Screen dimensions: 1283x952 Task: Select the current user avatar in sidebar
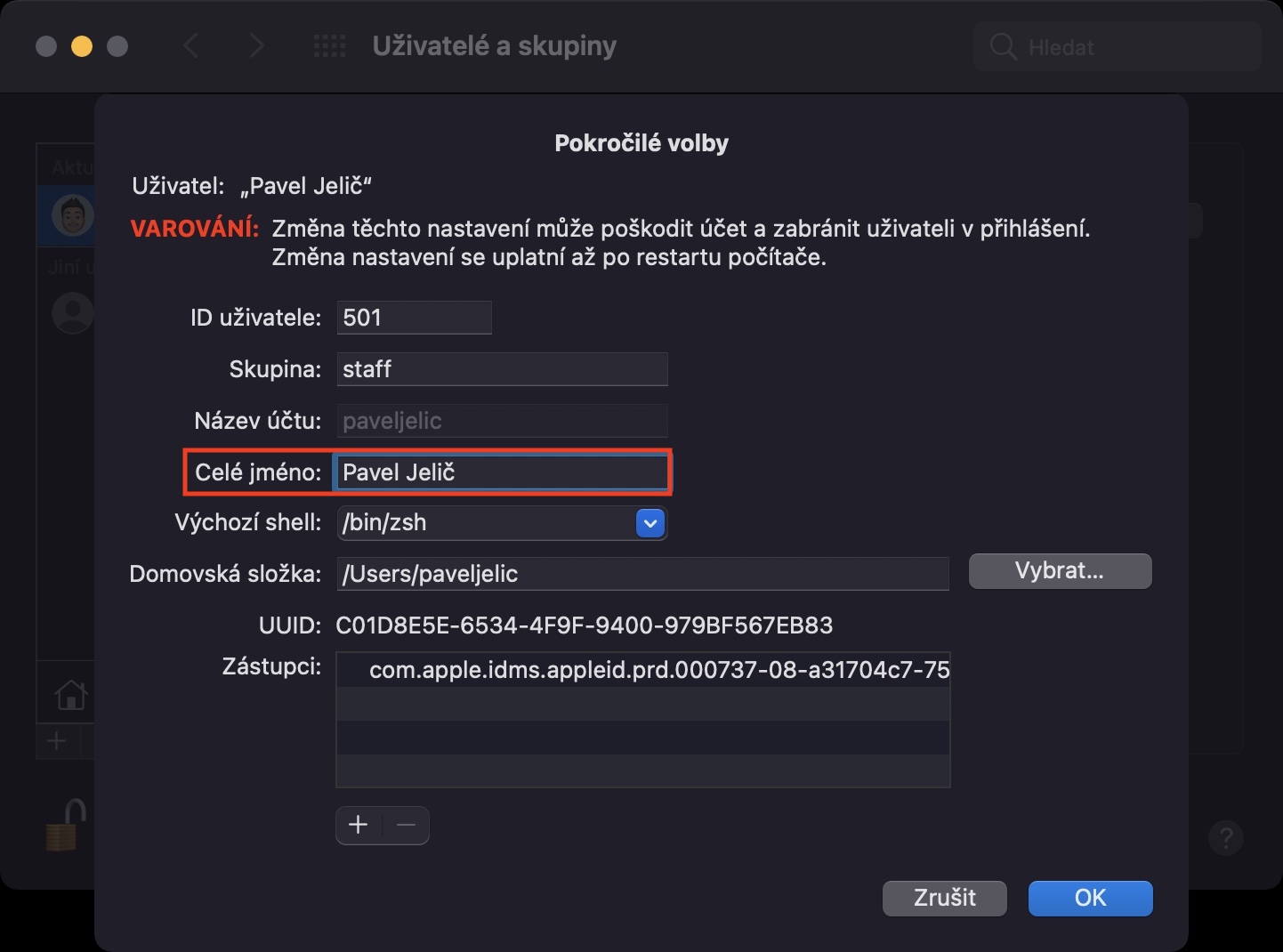coord(73,215)
